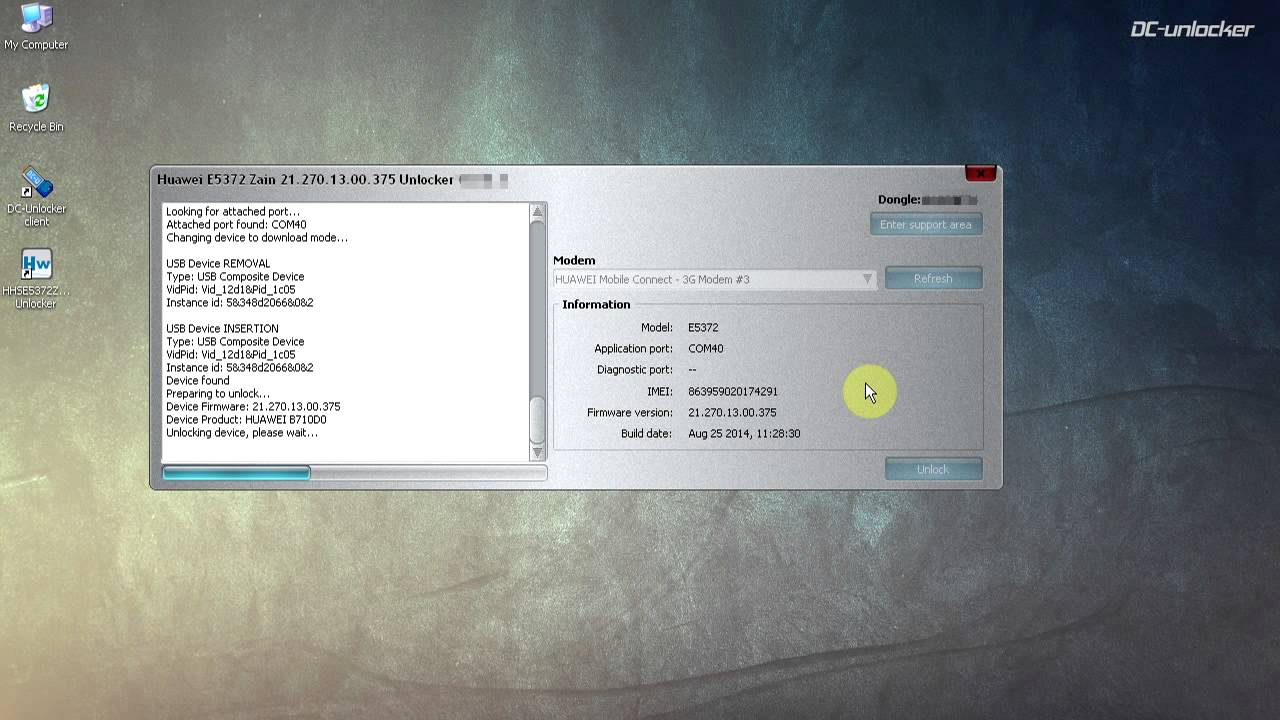Click the Dongle label

pos(899,200)
